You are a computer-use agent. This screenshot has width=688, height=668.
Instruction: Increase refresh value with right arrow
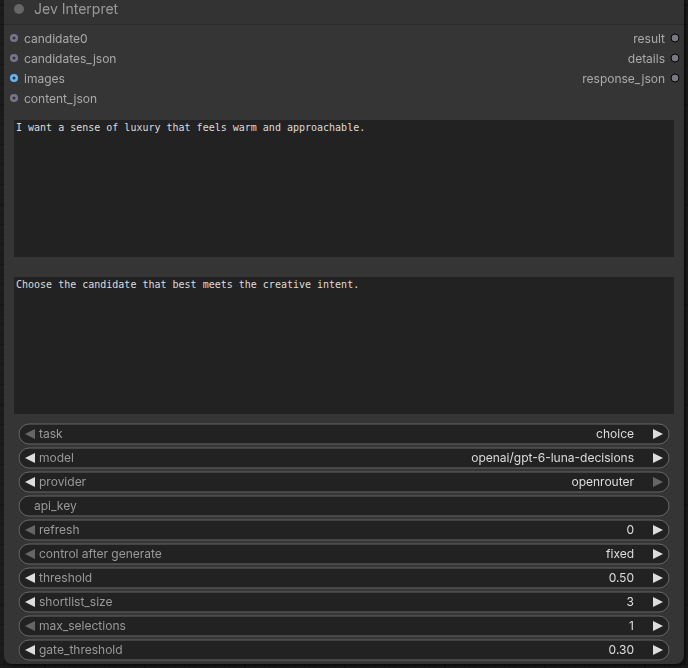pyautogui.click(x=657, y=530)
